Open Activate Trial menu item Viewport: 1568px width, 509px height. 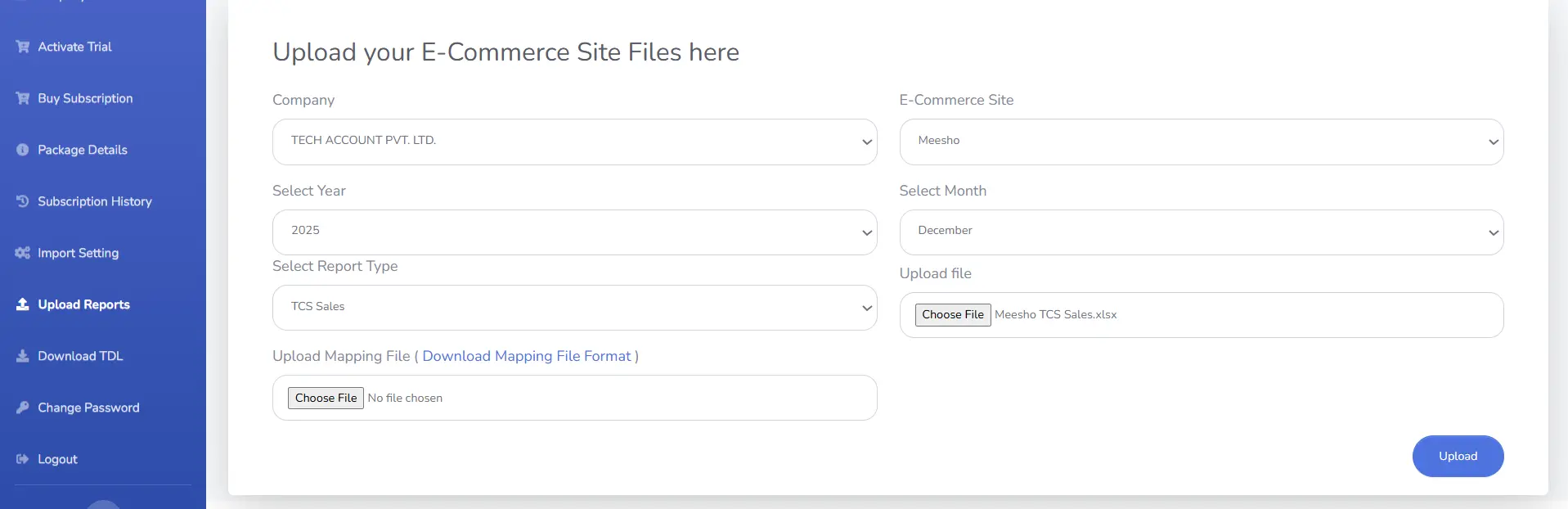[x=74, y=47]
